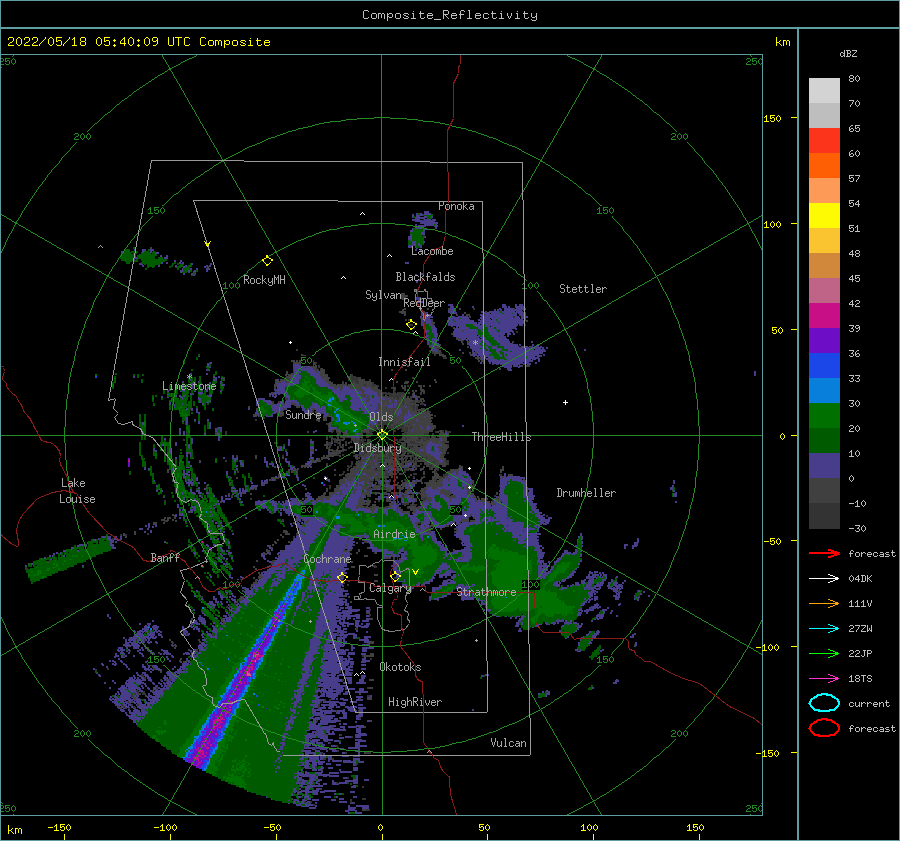Click the Drumheller city label
This screenshot has height=841, width=900.
[x=586, y=493]
